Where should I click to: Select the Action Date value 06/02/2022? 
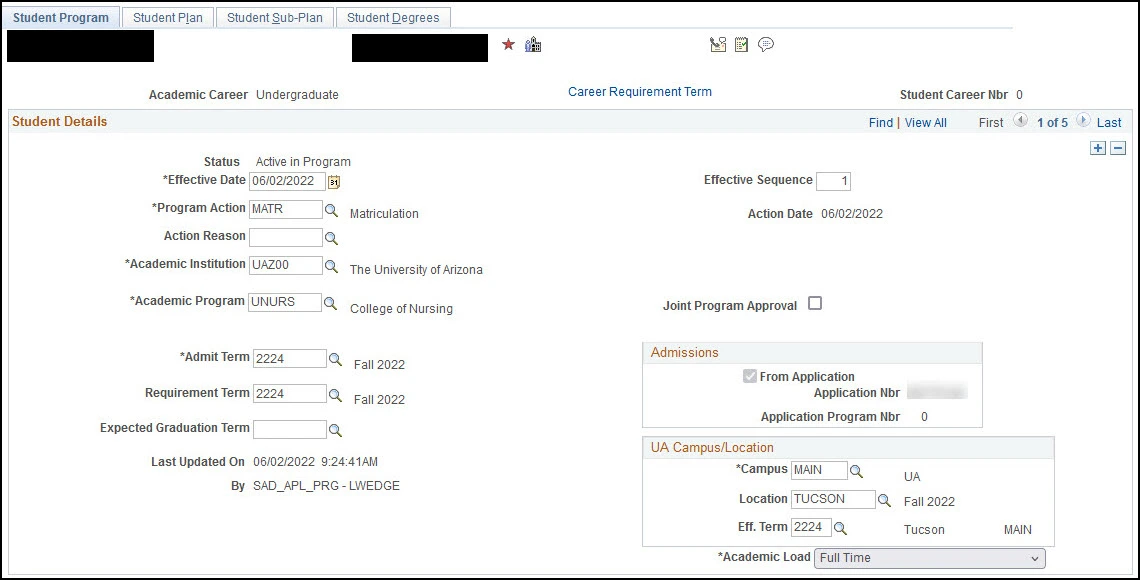pyautogui.click(x=852, y=214)
